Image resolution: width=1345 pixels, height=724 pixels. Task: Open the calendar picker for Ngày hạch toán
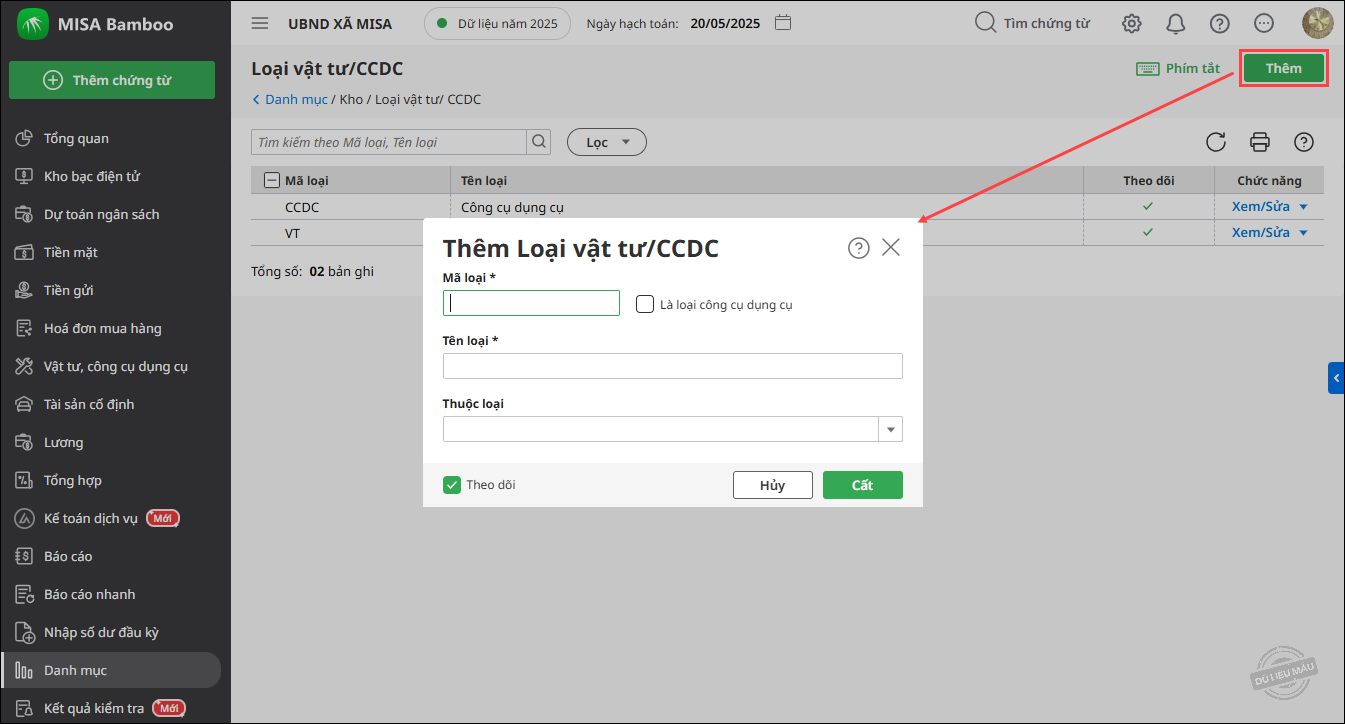click(x=783, y=22)
